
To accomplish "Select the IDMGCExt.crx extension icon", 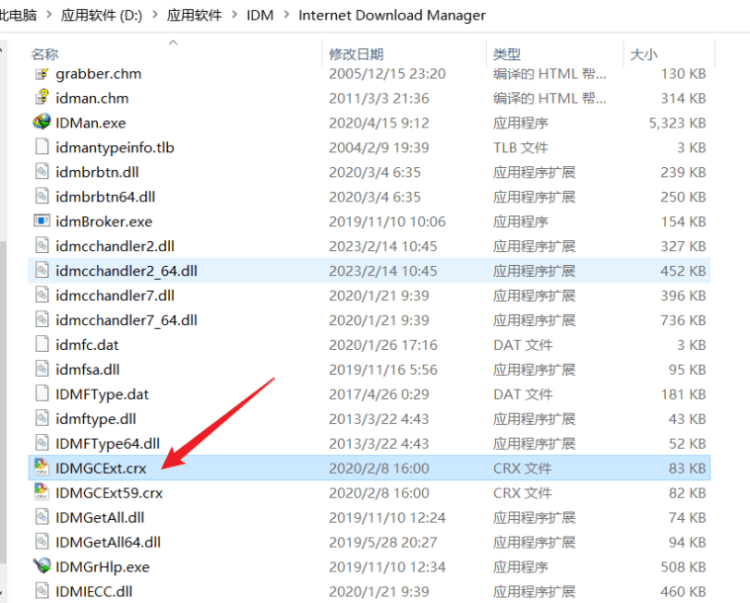I will click(42, 468).
